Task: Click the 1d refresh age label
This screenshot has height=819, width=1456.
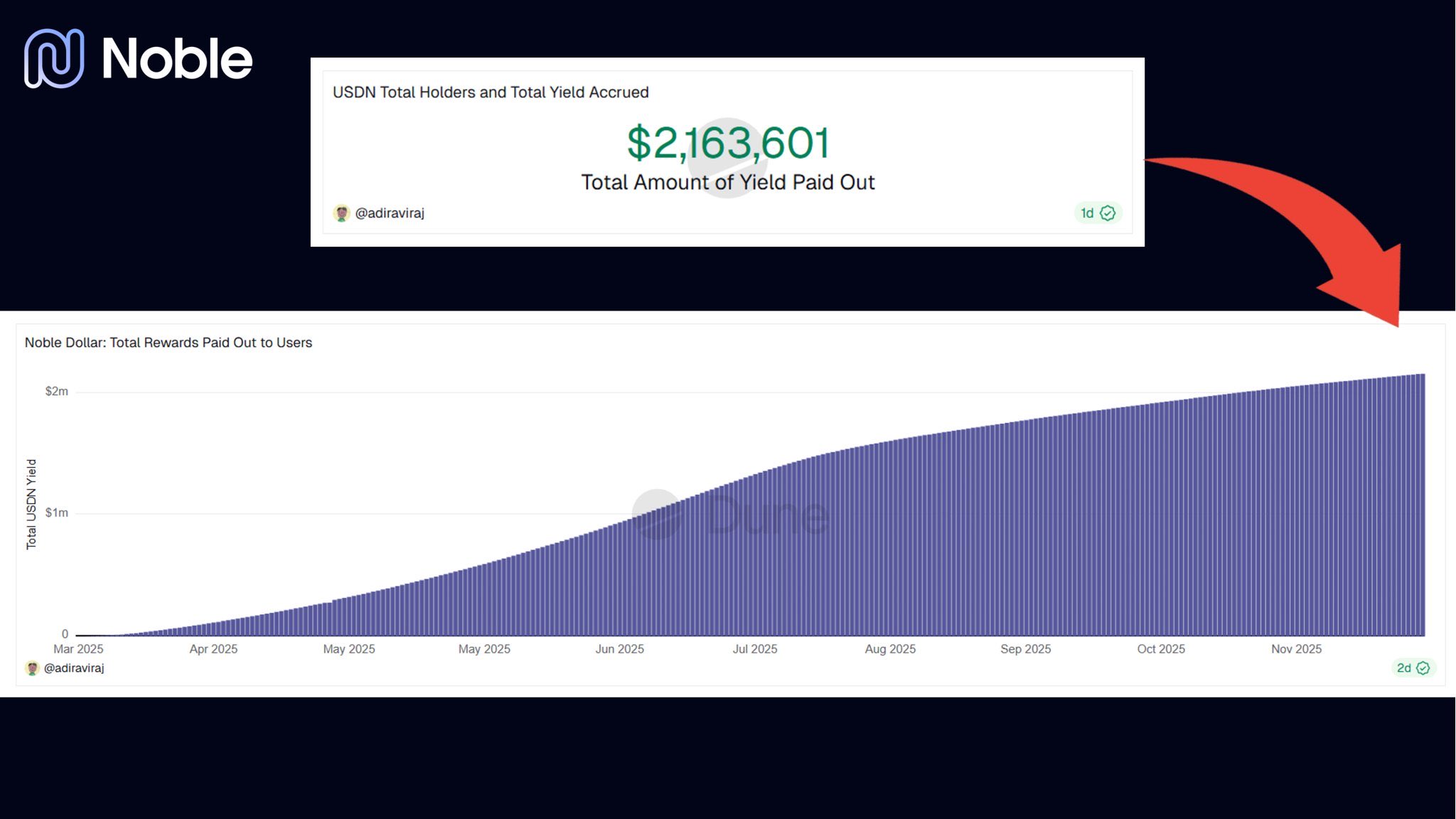Action: pyautogui.click(x=1087, y=213)
